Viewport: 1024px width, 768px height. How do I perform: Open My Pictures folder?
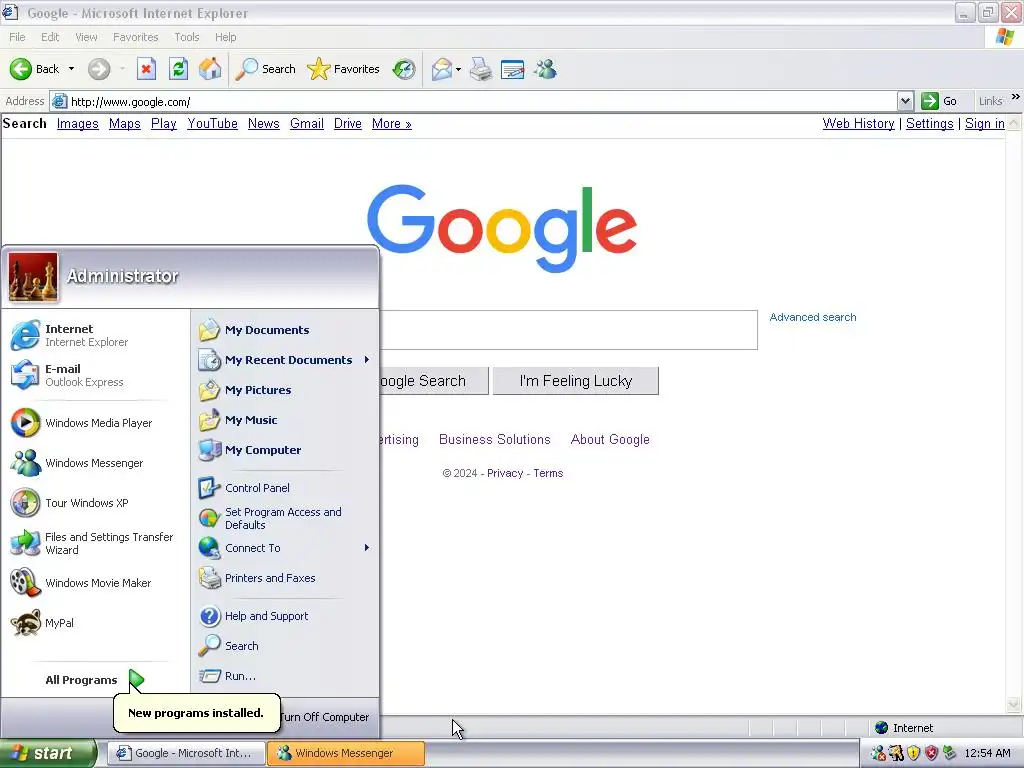click(x=285, y=390)
